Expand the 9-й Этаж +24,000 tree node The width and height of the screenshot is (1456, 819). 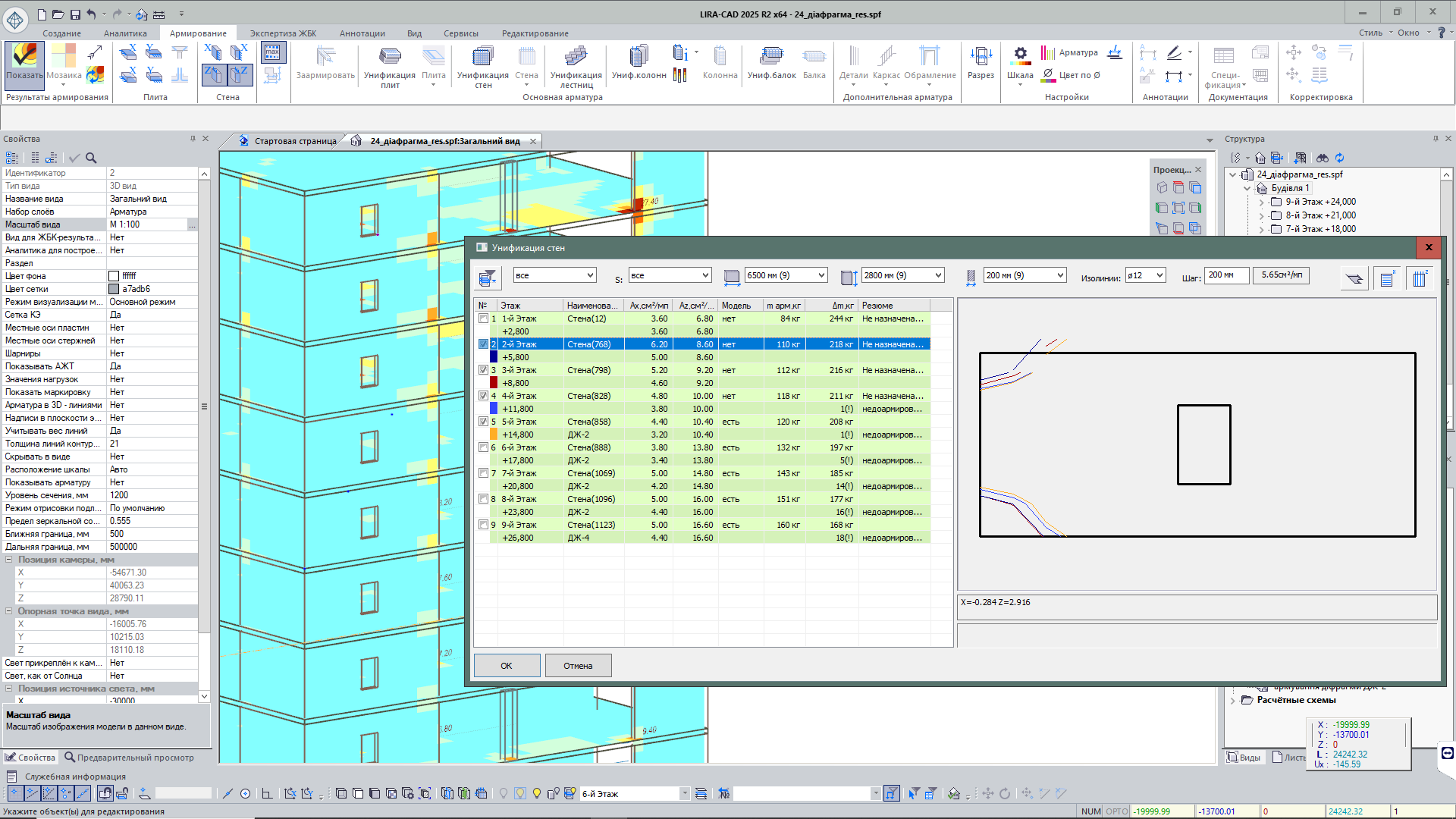tap(1261, 202)
